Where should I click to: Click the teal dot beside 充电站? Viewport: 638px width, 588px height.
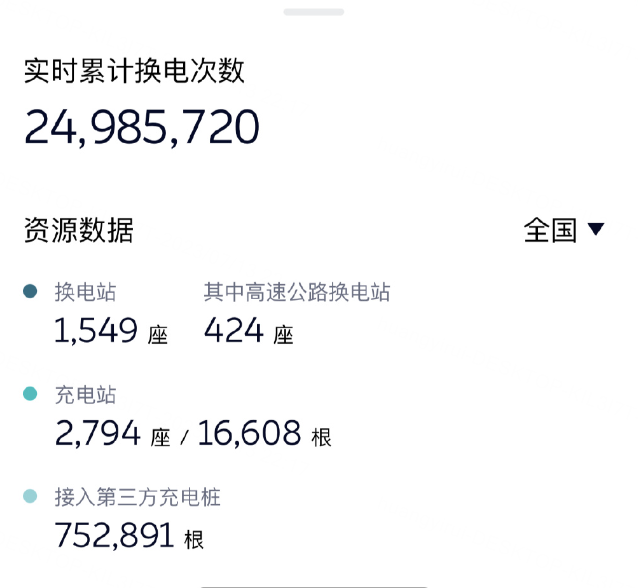tap(30, 394)
